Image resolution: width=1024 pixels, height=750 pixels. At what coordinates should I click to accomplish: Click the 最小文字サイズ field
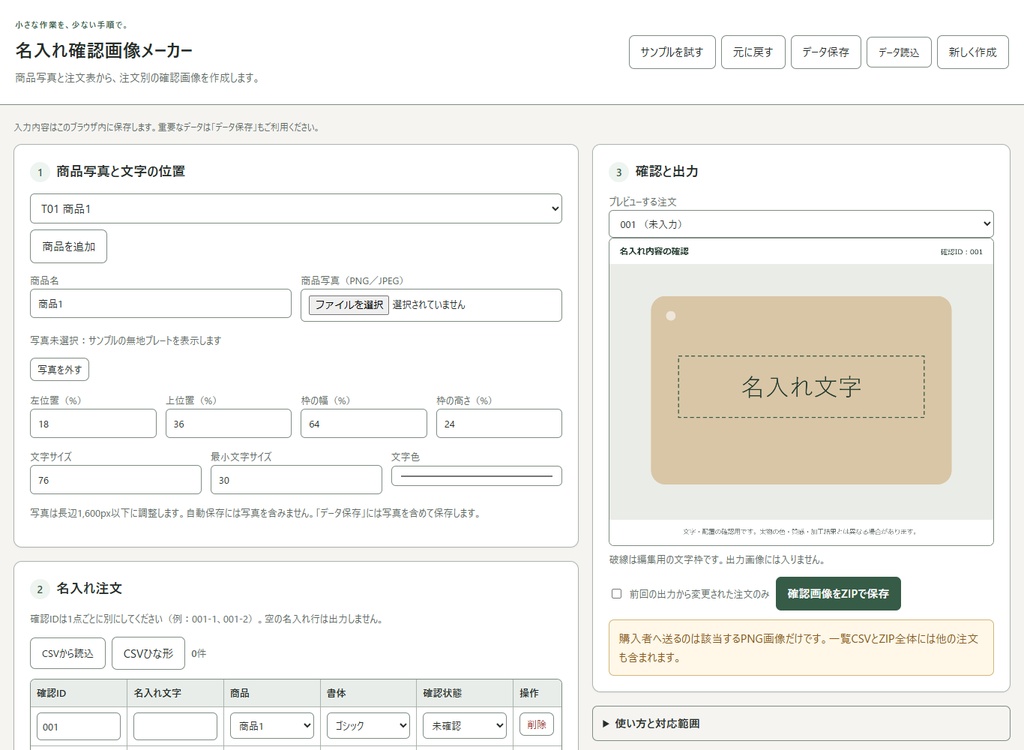[296, 480]
